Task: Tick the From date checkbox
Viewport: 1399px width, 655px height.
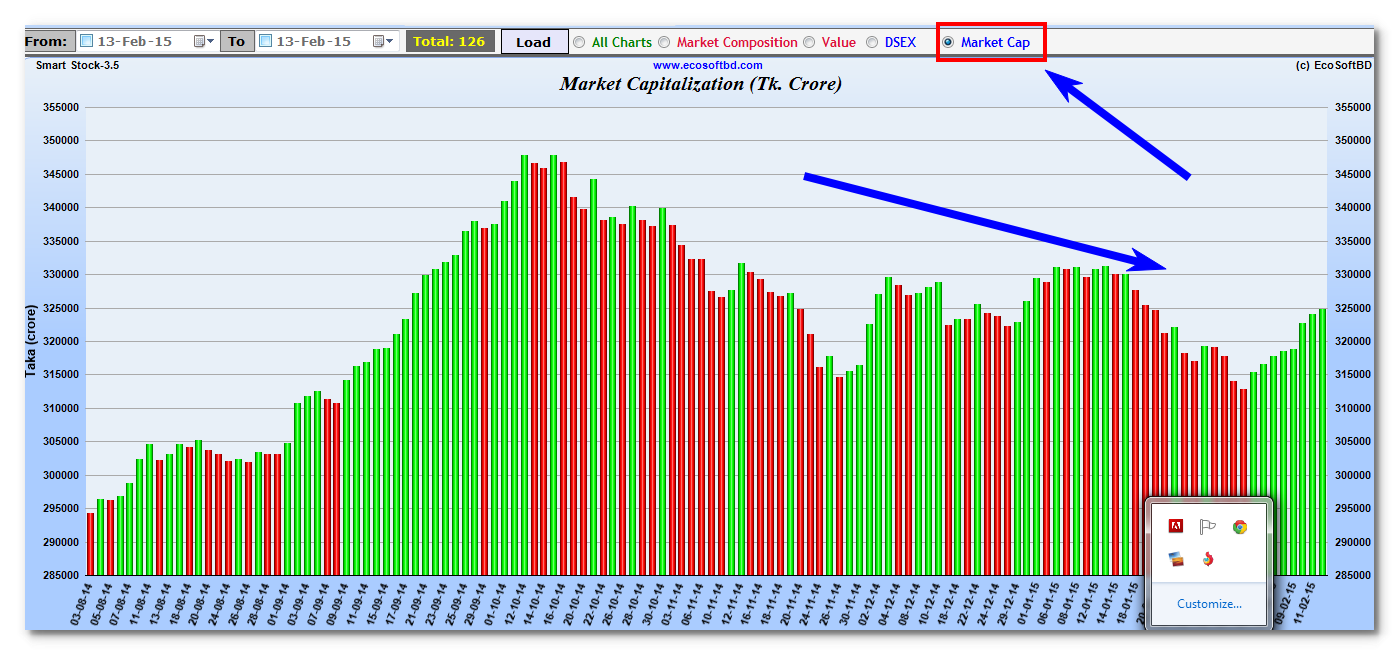Action: click(87, 42)
